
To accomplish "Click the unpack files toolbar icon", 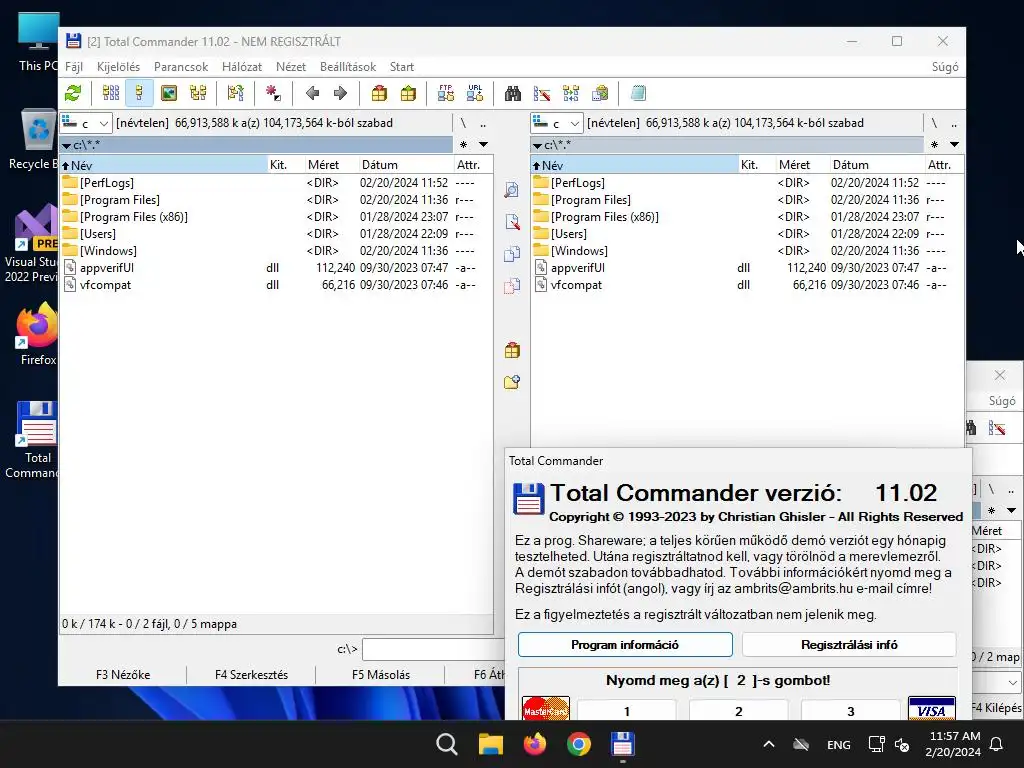I will pyautogui.click(x=408, y=93).
